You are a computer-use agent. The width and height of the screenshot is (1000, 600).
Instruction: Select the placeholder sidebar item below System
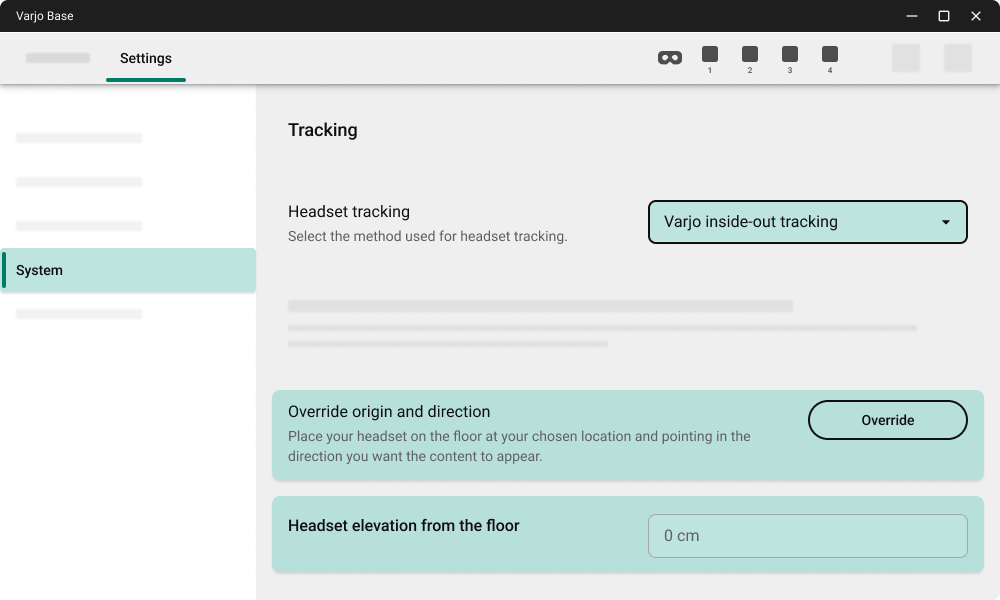[79, 314]
